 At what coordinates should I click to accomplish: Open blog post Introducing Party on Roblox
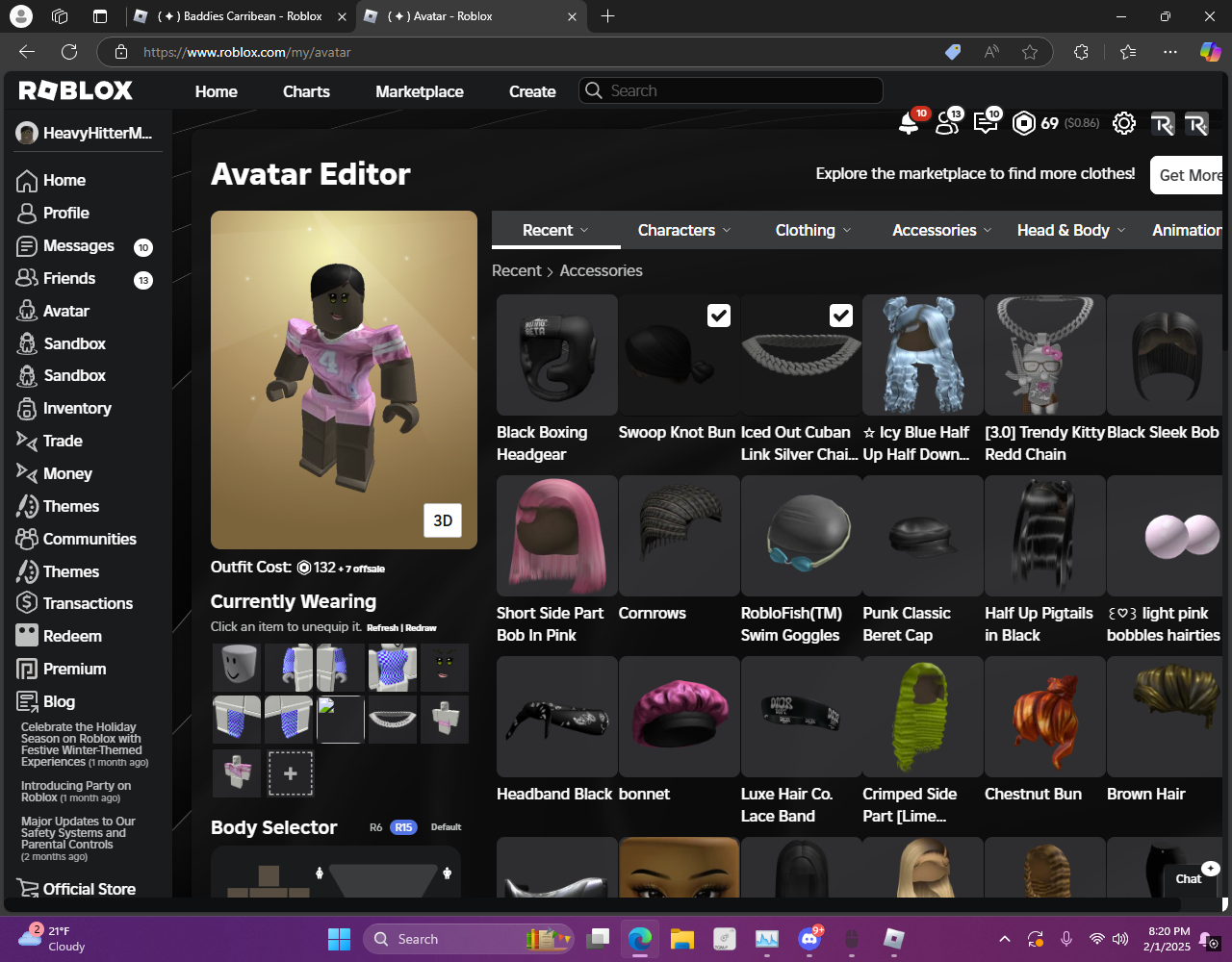(76, 791)
